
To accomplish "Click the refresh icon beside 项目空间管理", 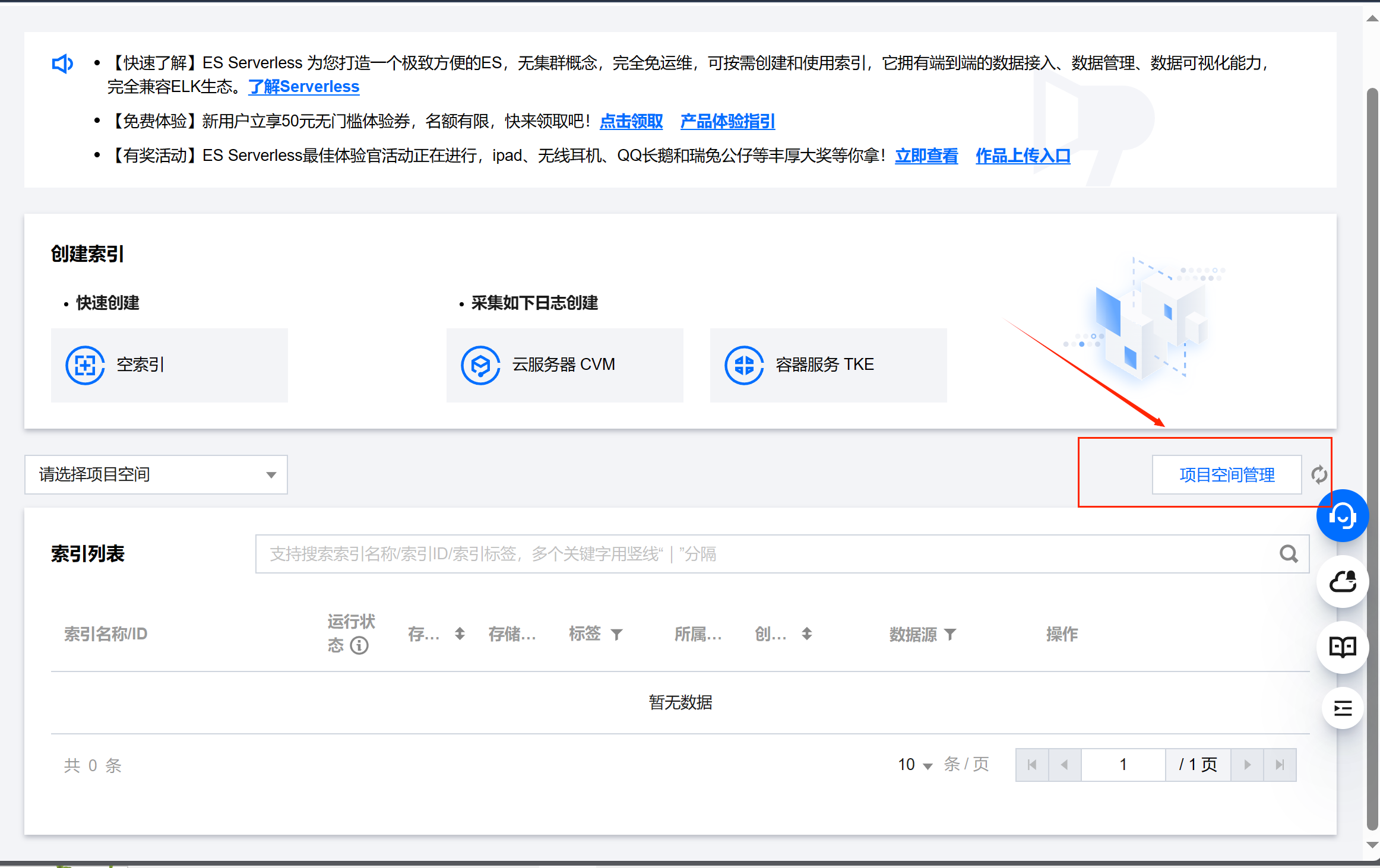I will point(1319,474).
